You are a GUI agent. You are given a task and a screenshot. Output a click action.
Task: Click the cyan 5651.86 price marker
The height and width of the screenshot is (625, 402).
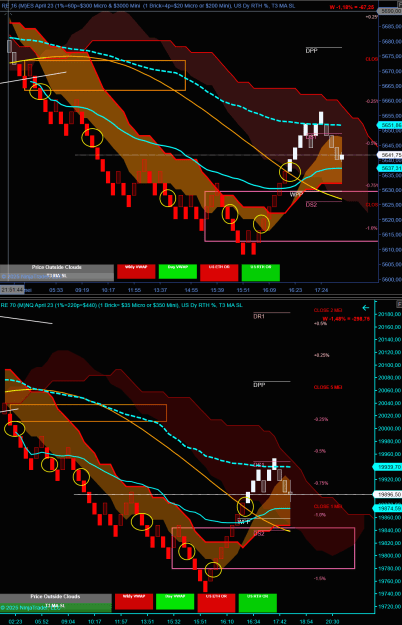click(390, 125)
